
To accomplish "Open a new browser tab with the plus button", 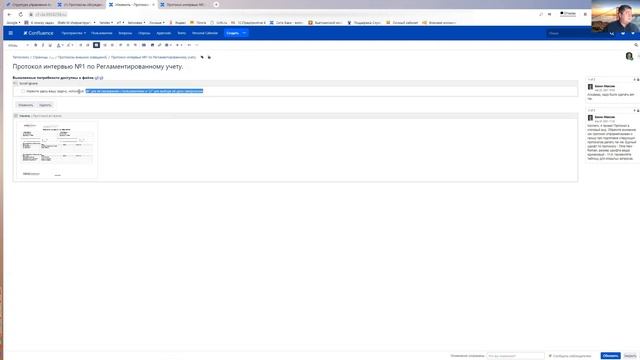I will click(x=216, y=4).
